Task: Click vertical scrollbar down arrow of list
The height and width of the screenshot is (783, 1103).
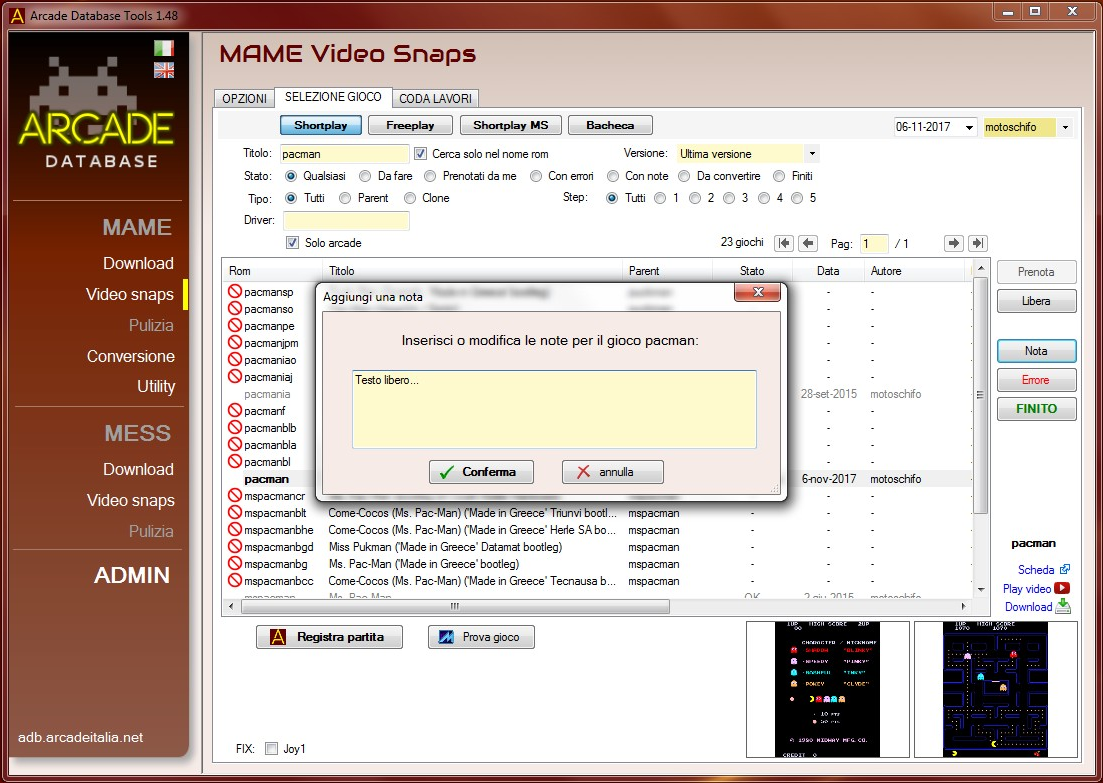Action: click(981, 590)
